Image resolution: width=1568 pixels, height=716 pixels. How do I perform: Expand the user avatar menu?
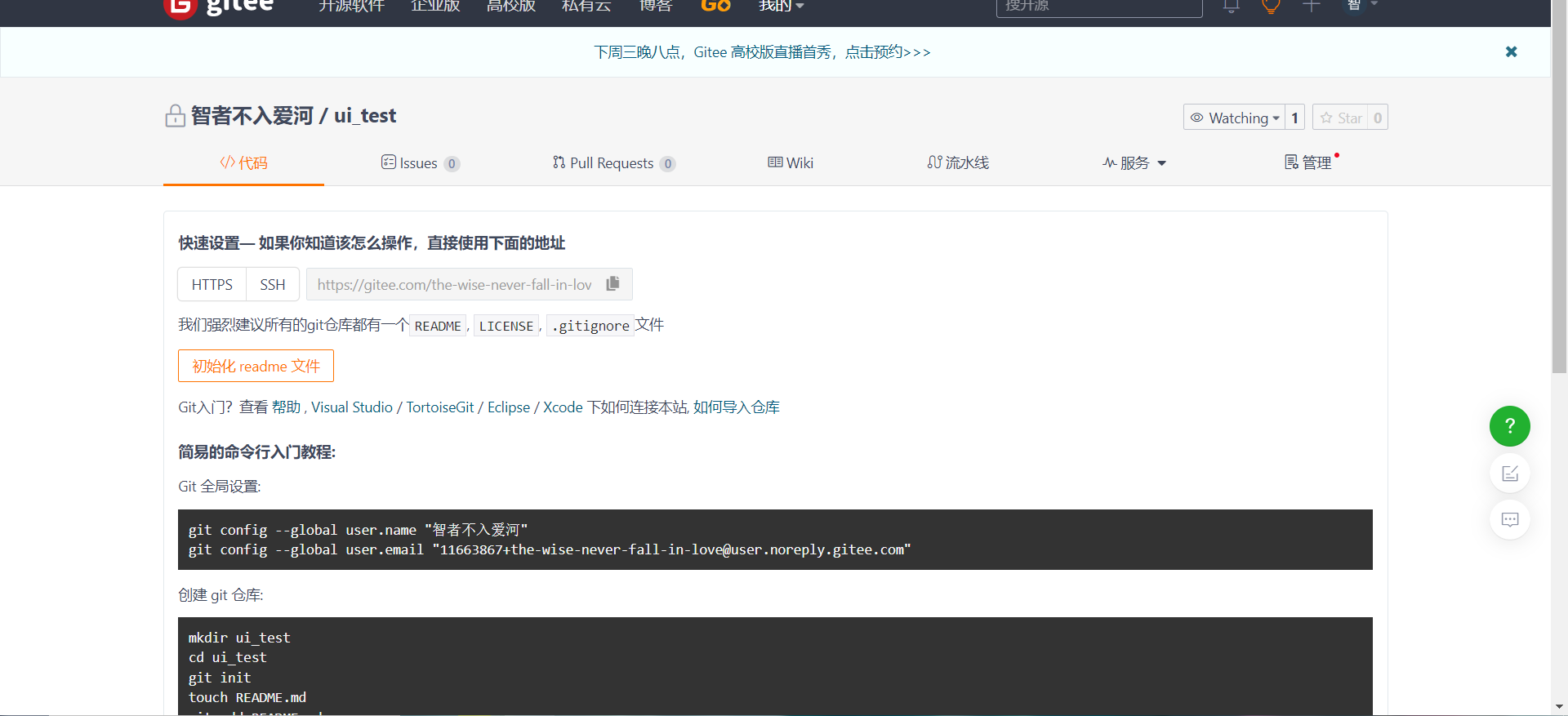(x=1361, y=5)
